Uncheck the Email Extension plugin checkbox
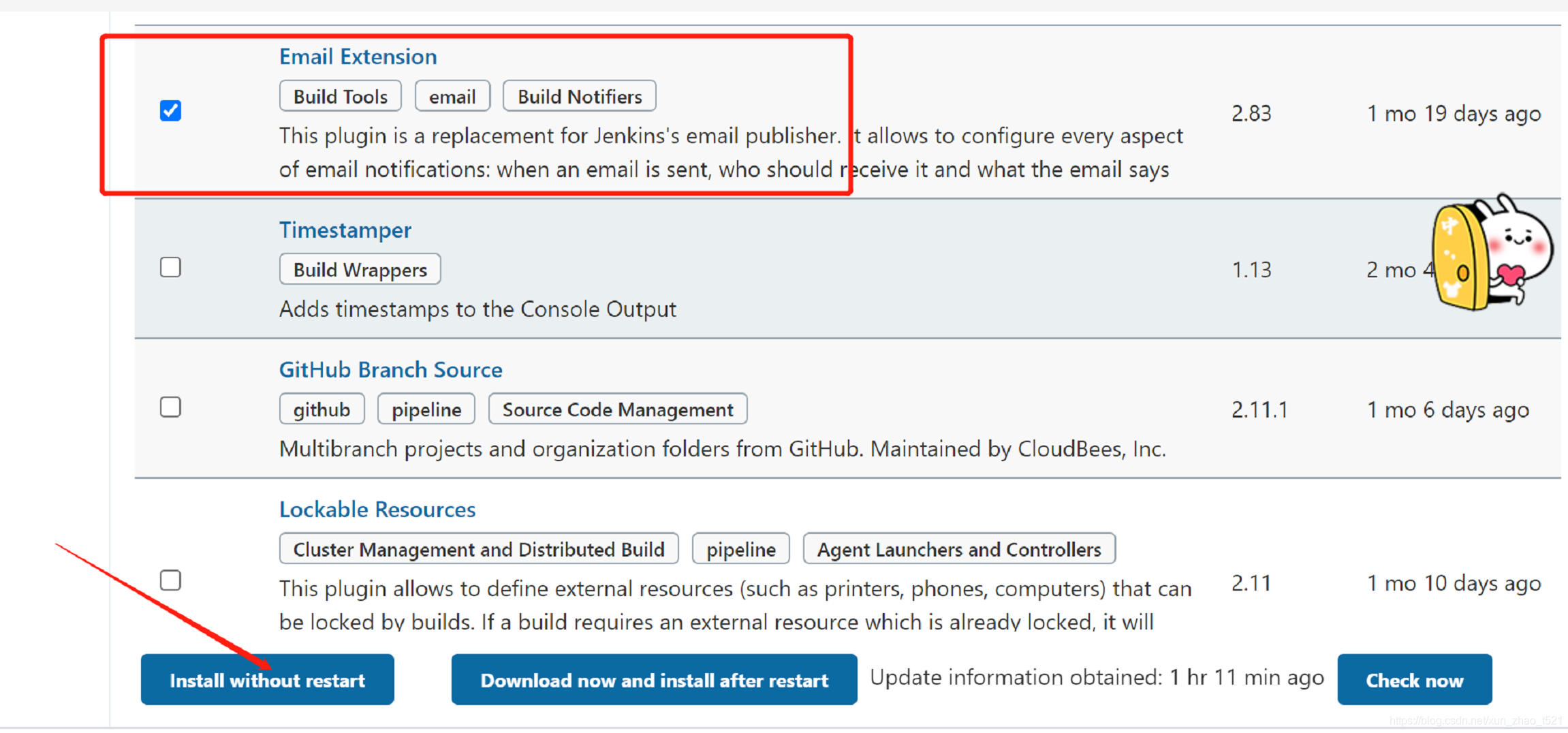Screen dimensions: 1568x733 pyautogui.click(x=170, y=110)
